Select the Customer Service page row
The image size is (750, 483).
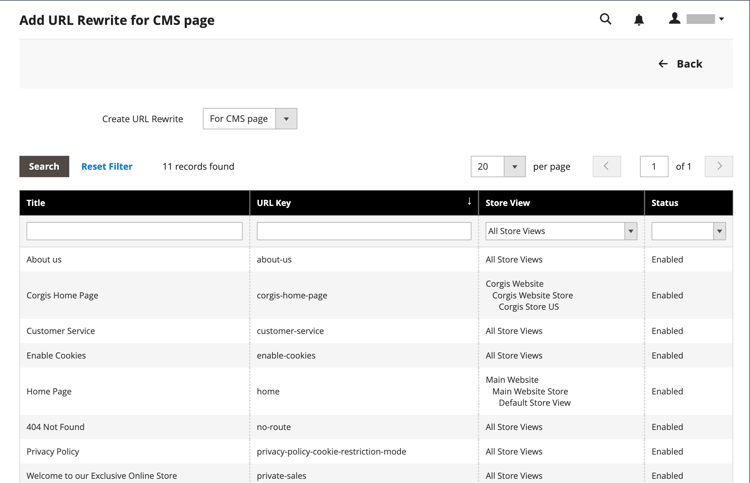click(376, 331)
